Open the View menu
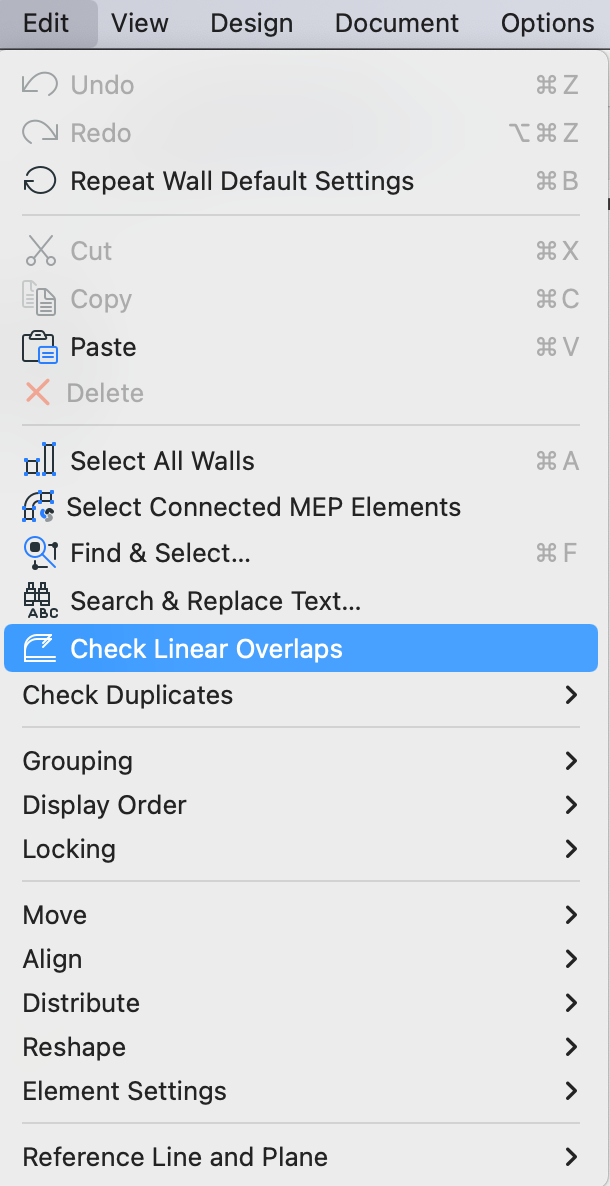The image size is (610, 1186). pos(140,23)
